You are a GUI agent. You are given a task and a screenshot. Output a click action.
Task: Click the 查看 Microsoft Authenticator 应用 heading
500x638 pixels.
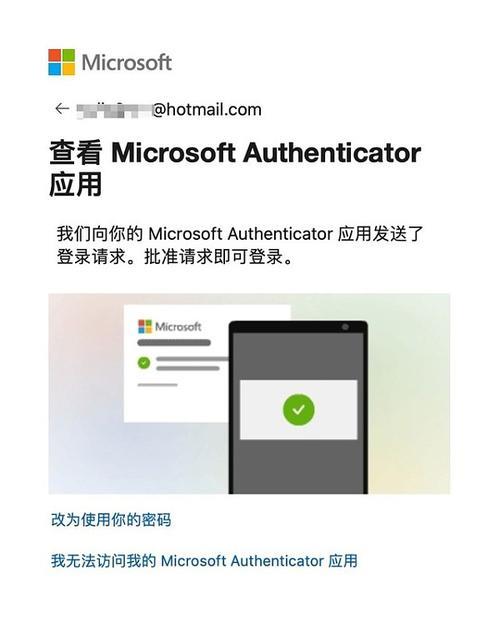tap(235, 168)
